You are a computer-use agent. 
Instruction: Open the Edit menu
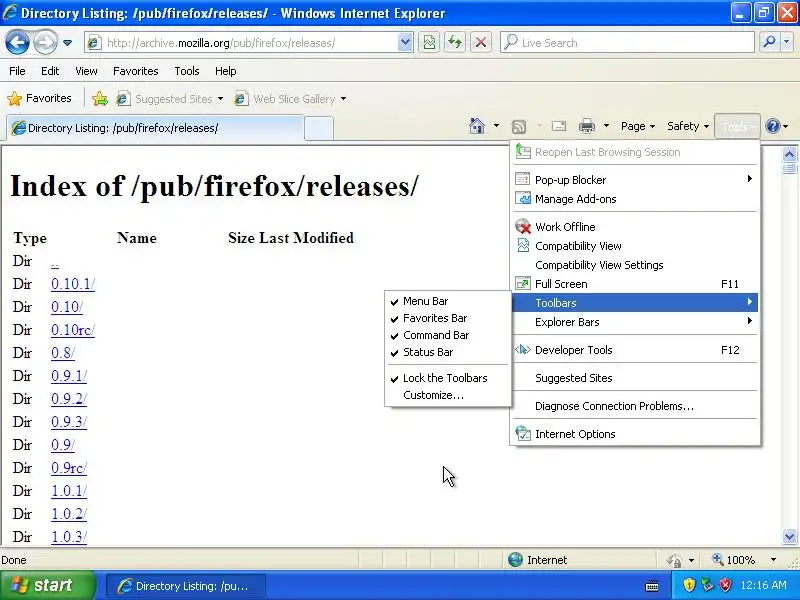point(50,71)
